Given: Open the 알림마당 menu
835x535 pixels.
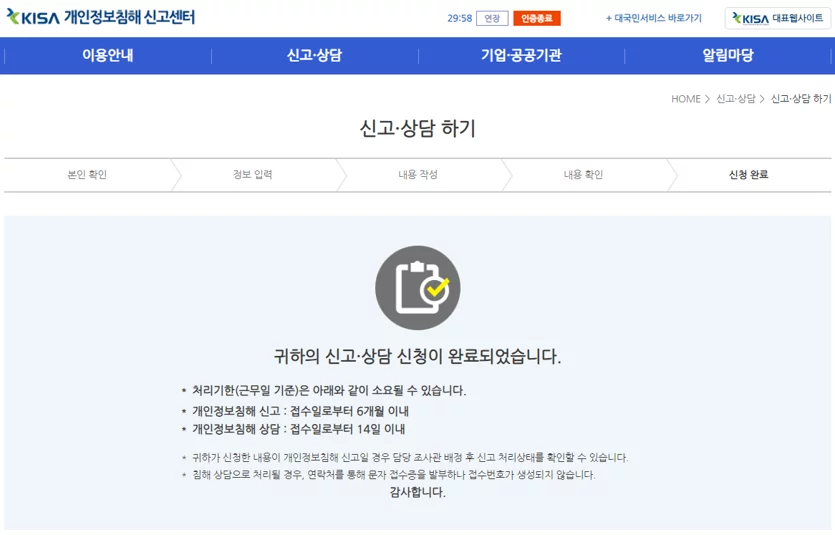Looking at the screenshot, I should click(727, 55).
